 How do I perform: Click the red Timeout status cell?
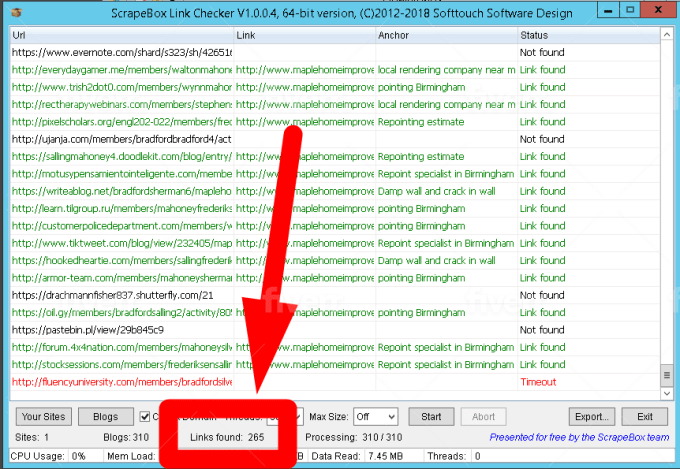538,382
